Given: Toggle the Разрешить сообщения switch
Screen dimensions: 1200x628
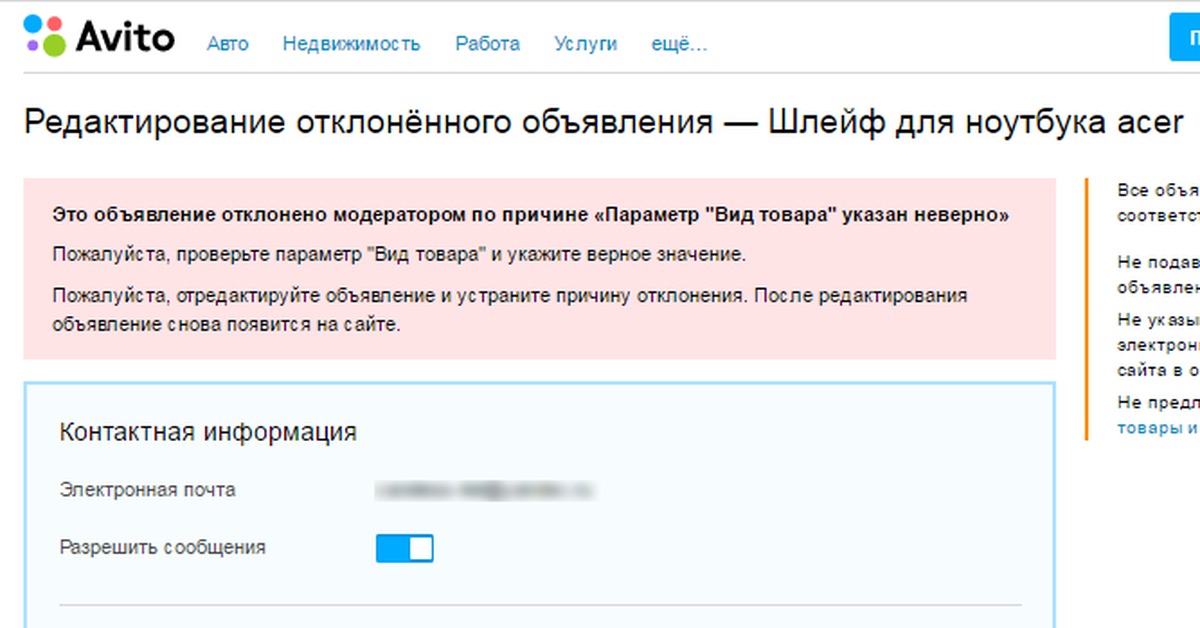Looking at the screenshot, I should [405, 548].
